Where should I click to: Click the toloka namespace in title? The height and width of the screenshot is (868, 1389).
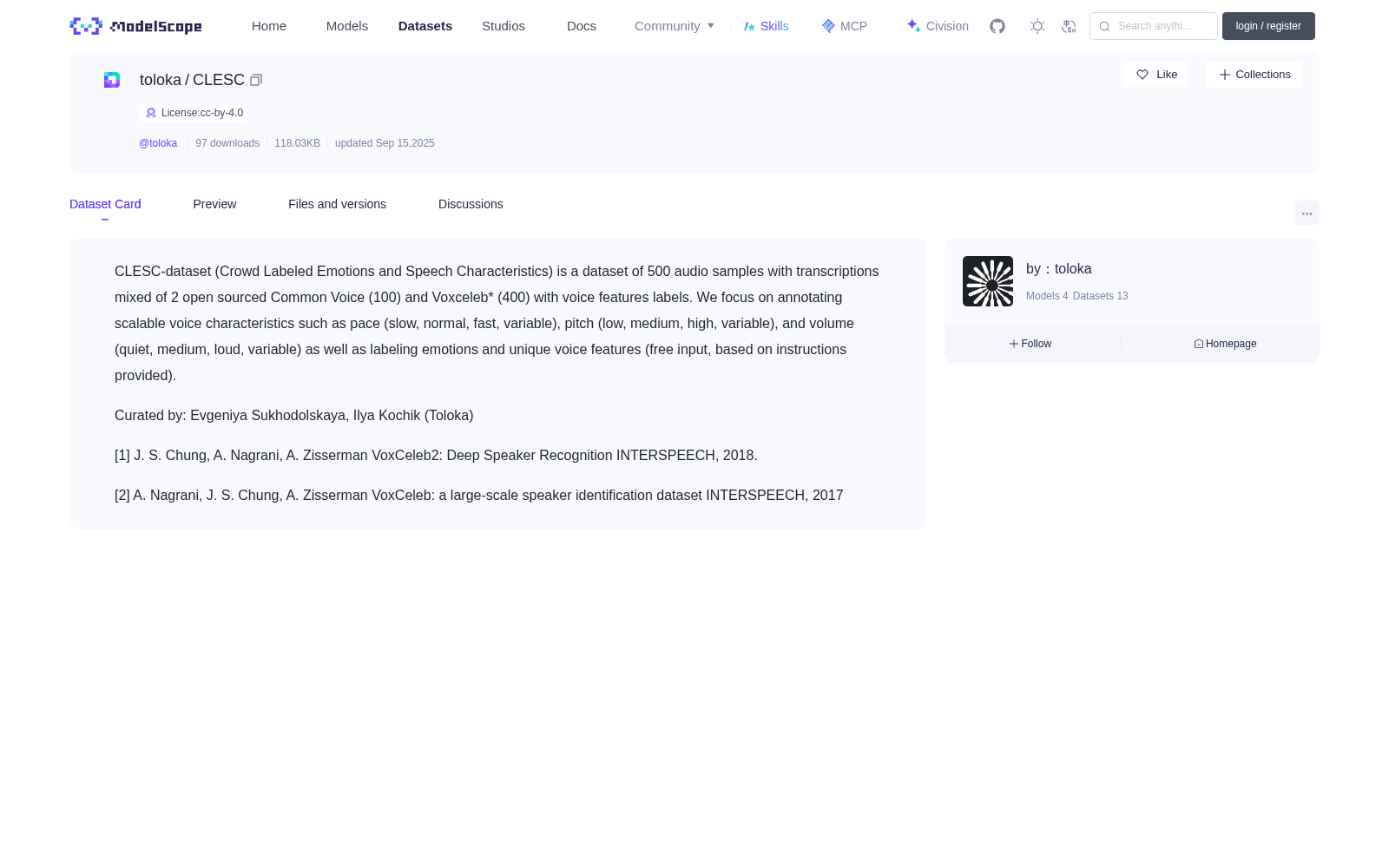[161, 80]
